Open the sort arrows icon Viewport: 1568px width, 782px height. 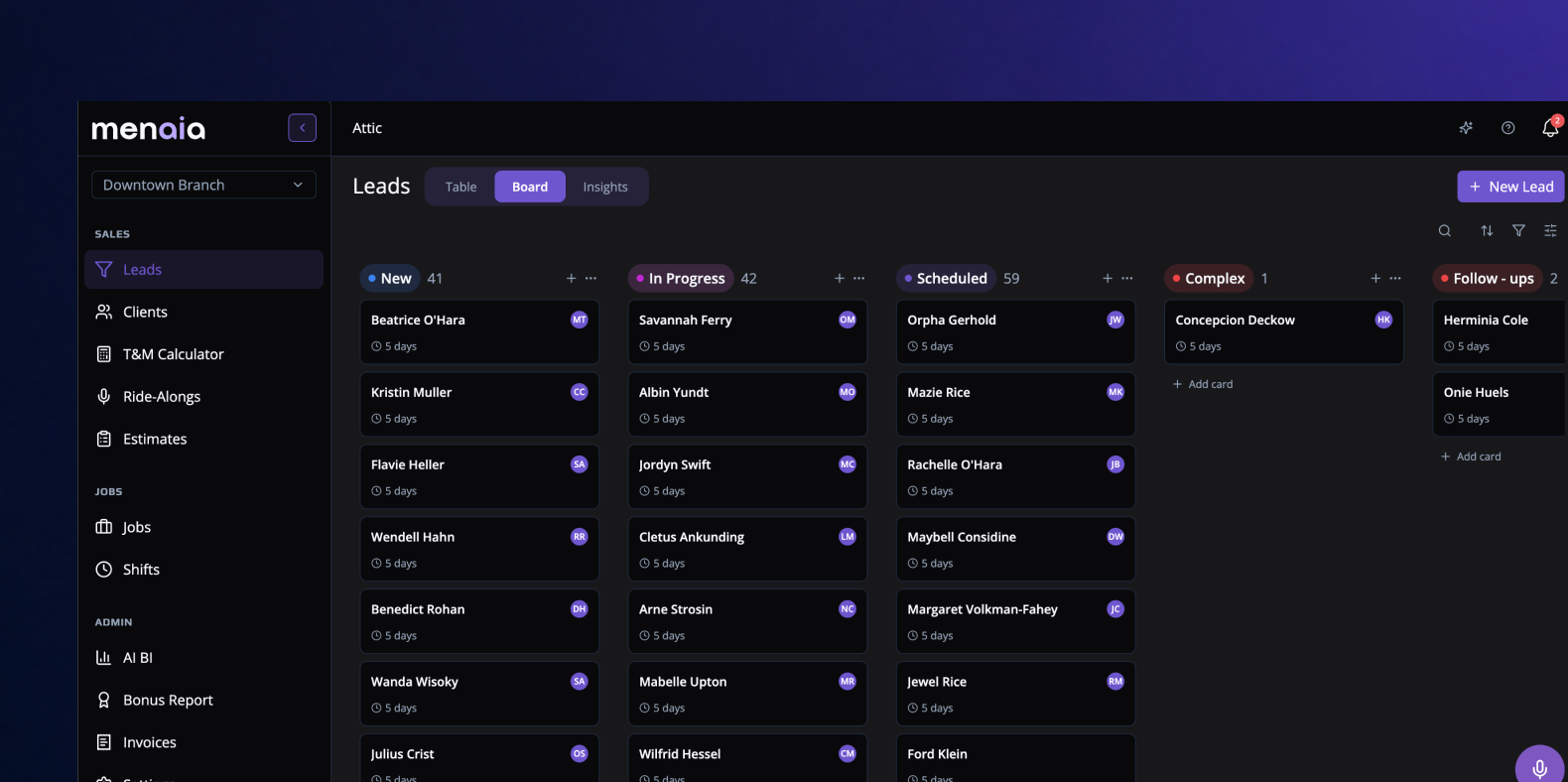pyautogui.click(x=1487, y=230)
